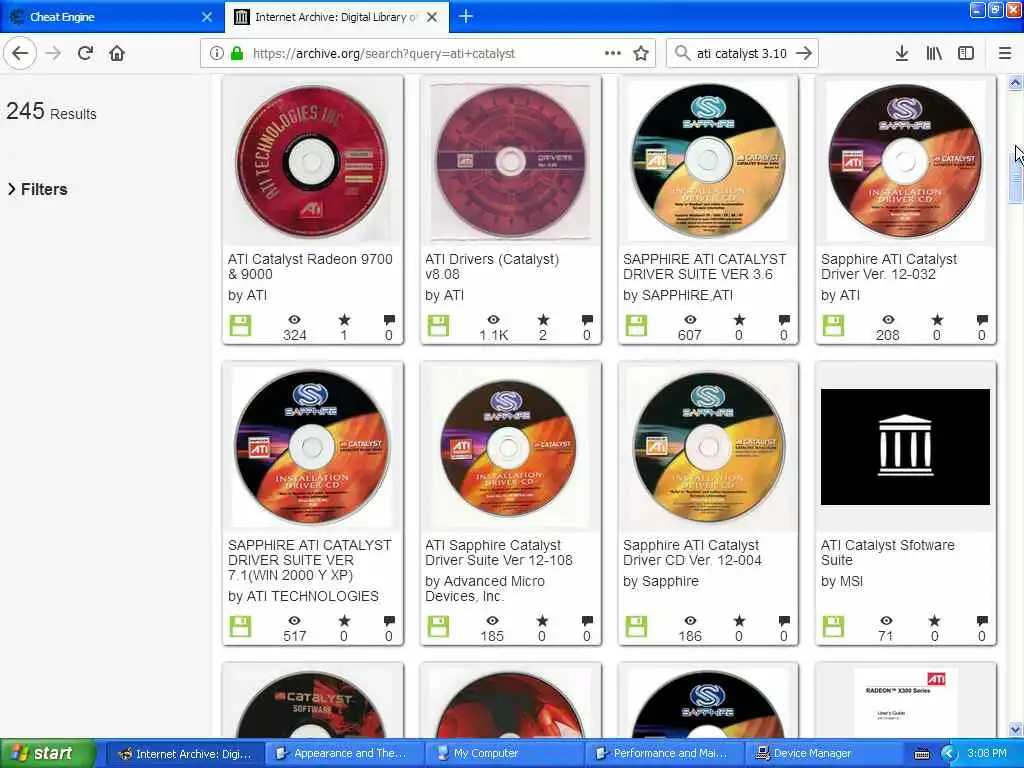Open the page actions three-dot menu

(x=613, y=54)
